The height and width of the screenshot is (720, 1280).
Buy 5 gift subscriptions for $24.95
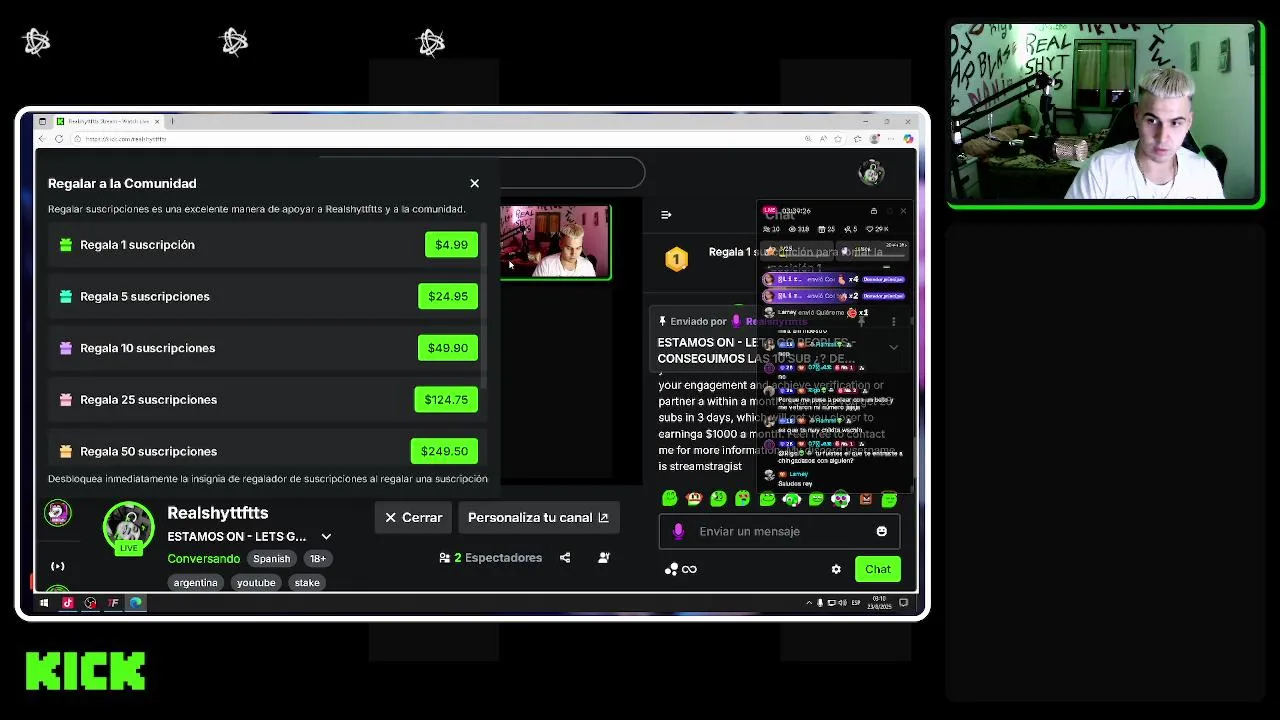[x=447, y=296]
